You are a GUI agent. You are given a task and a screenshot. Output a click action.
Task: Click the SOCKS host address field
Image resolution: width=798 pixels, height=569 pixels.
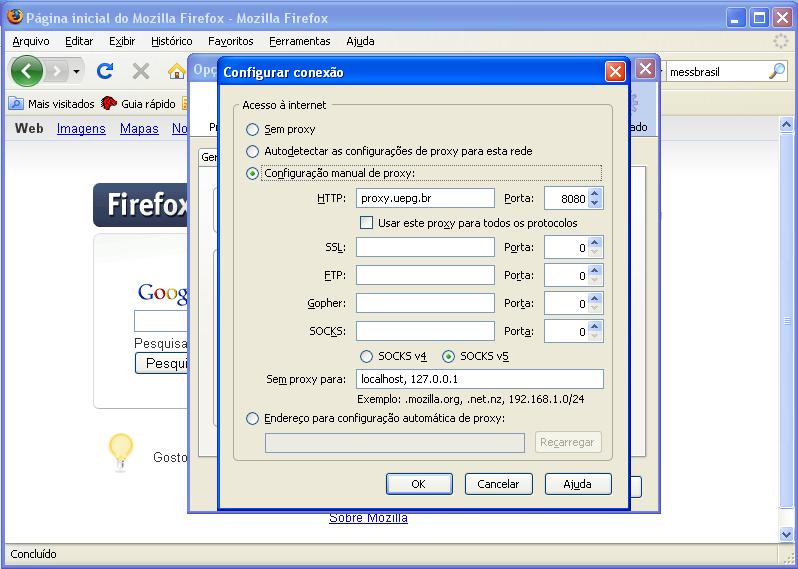(x=425, y=331)
